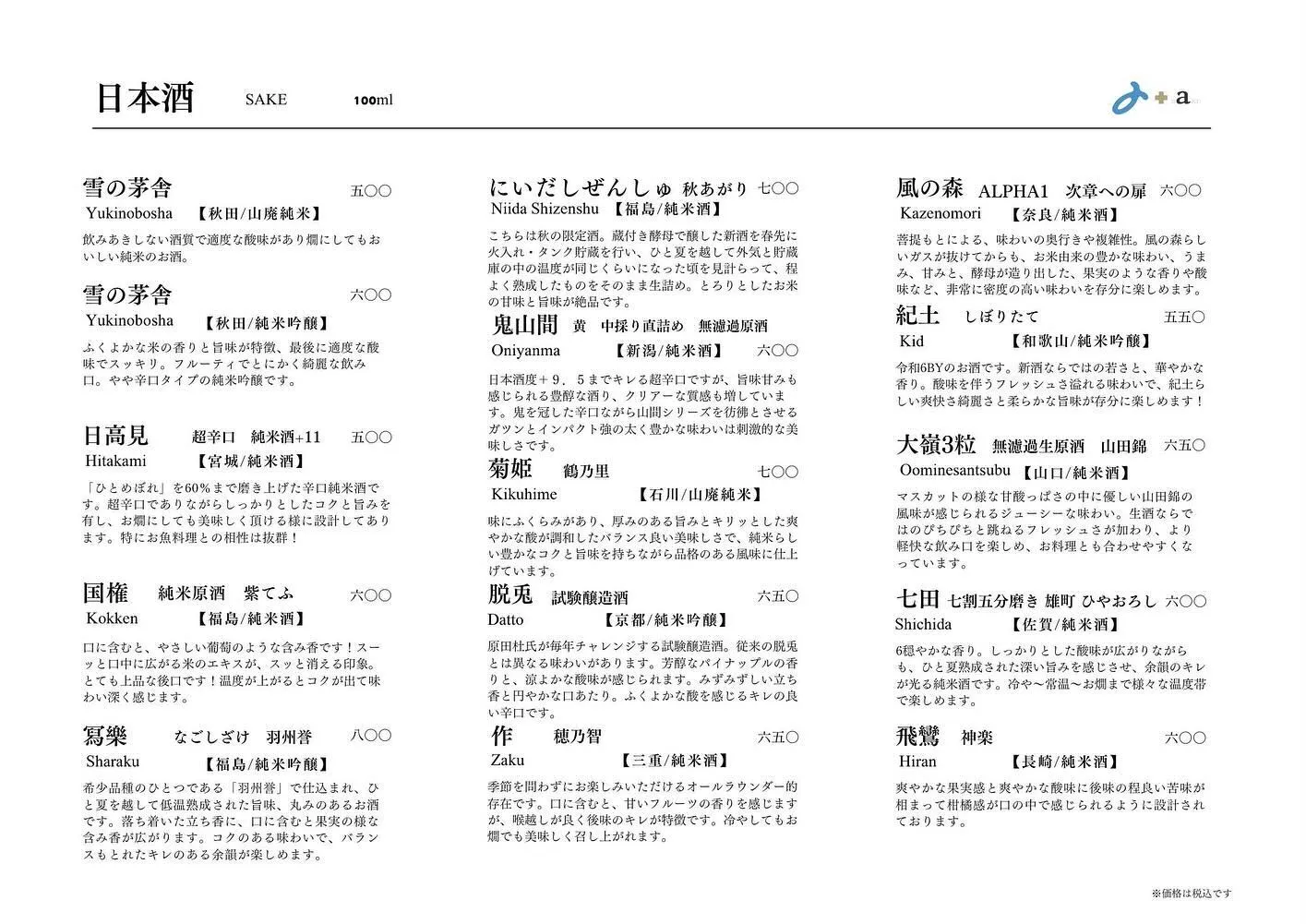
Task: Click the 六五〇 price for 脱兎
Action: (x=778, y=595)
